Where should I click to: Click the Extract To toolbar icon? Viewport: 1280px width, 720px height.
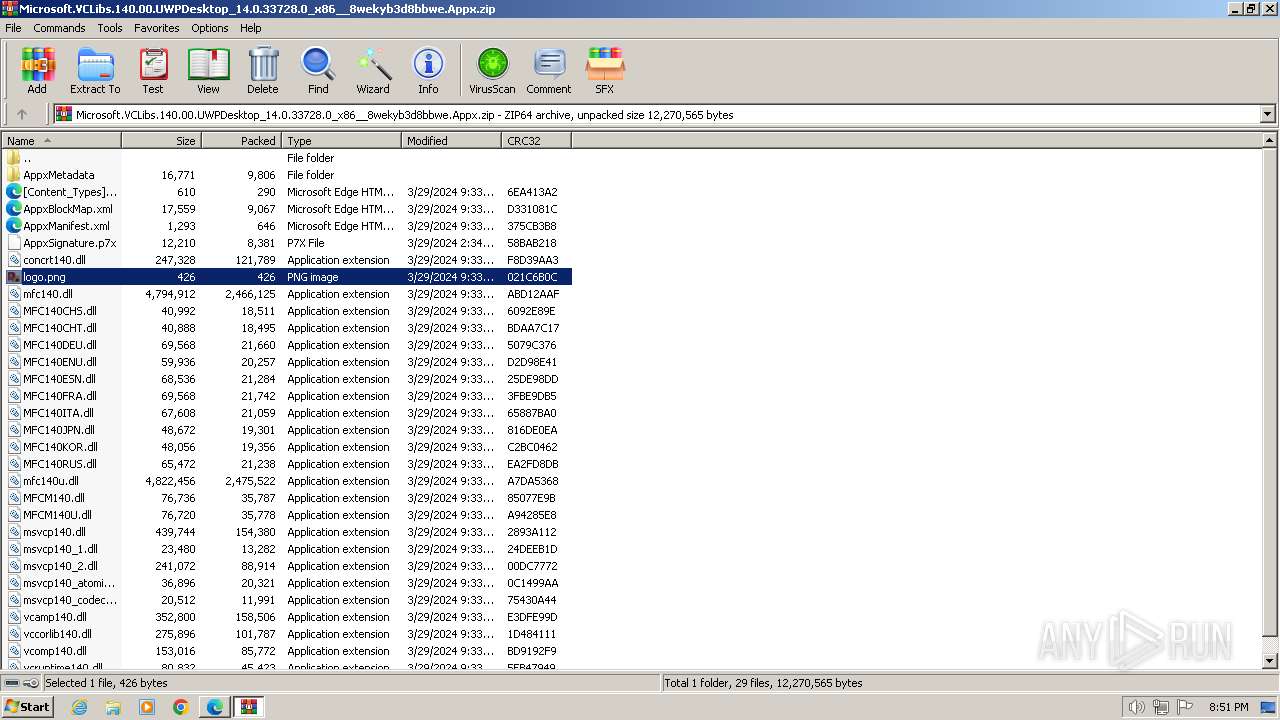pyautogui.click(x=95, y=70)
